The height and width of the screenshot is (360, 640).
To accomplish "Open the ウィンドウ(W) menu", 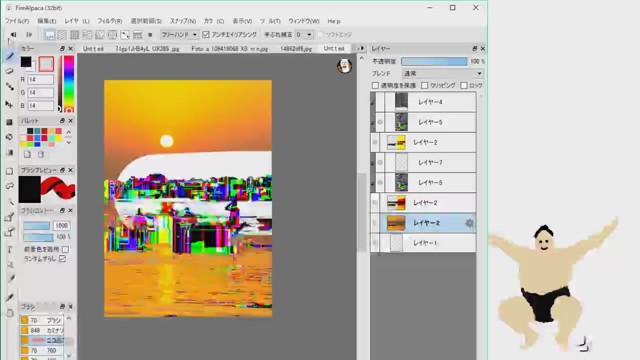I will (304, 21).
